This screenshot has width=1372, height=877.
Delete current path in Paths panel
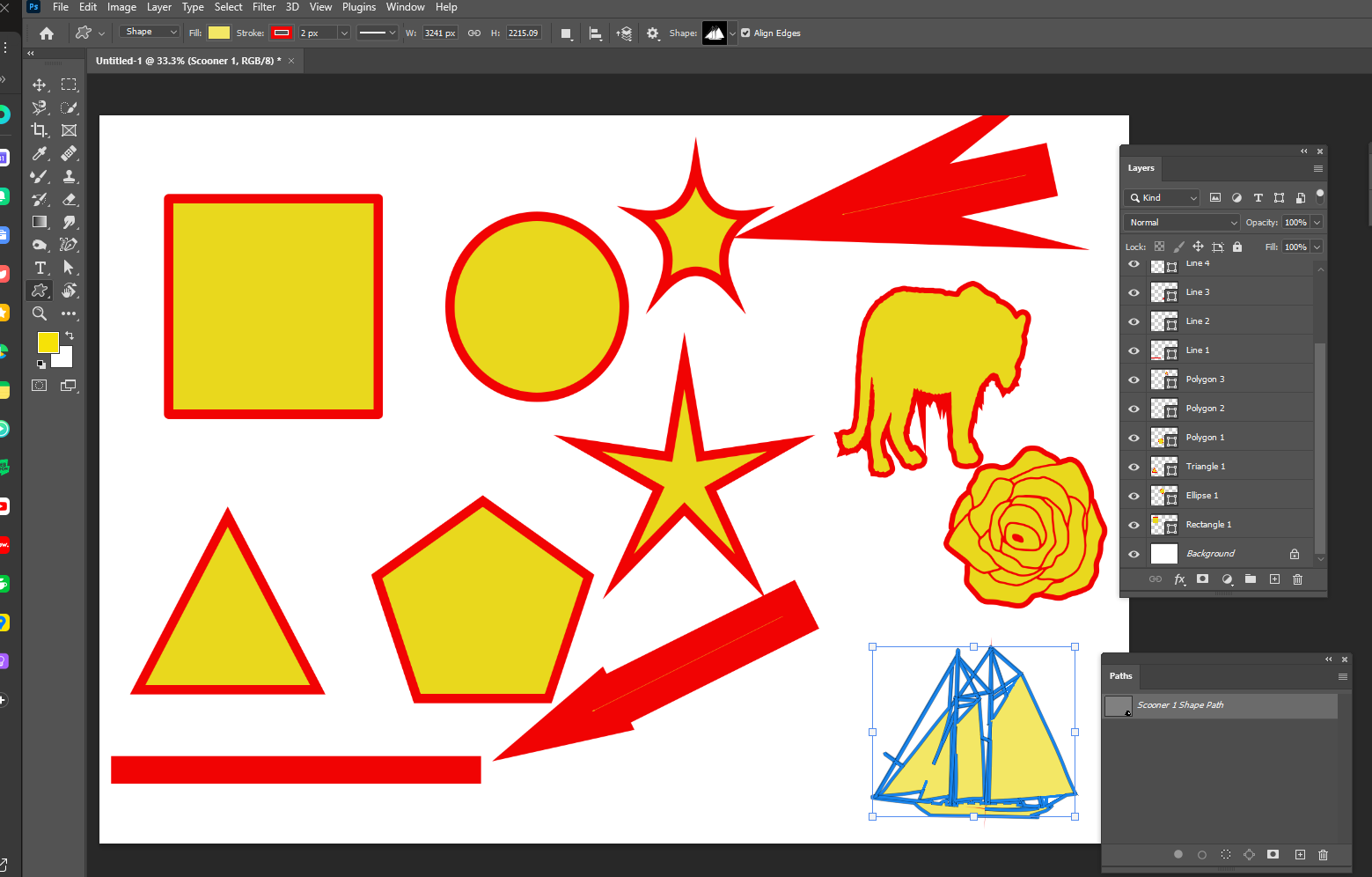pyautogui.click(x=1323, y=854)
